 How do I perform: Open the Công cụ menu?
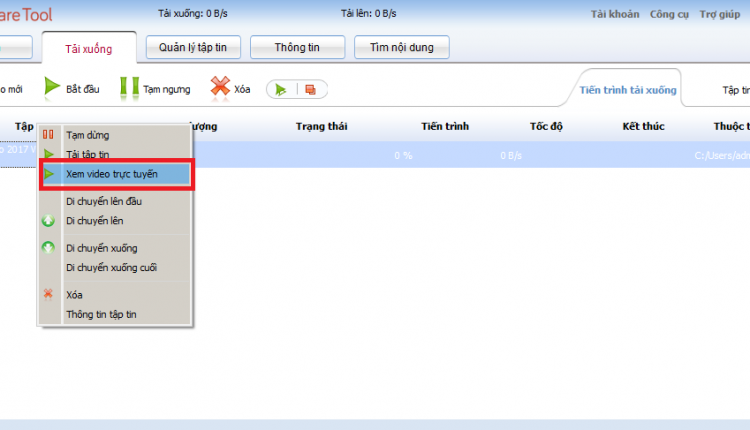669,14
